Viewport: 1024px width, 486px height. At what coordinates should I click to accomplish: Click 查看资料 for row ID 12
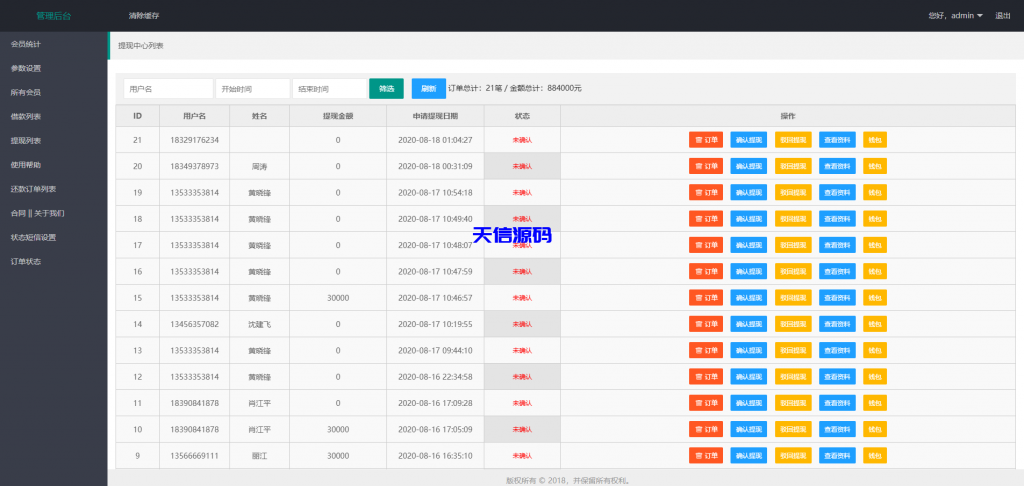point(837,377)
